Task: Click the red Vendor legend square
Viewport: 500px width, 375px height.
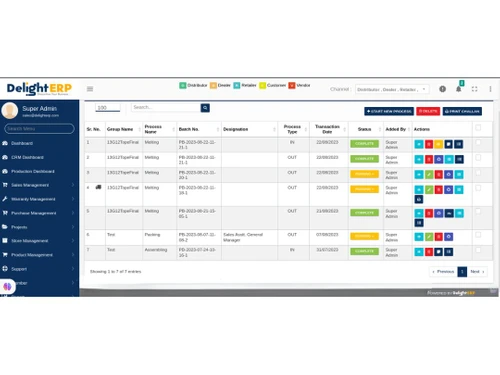Action: pos(292,85)
